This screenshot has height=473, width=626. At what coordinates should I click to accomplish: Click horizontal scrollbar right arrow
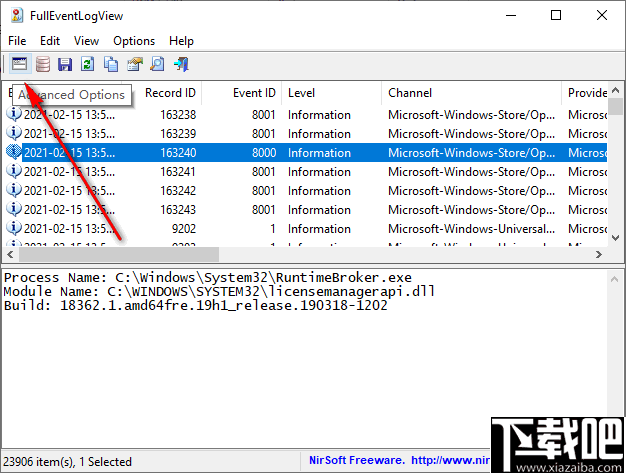click(x=598, y=254)
